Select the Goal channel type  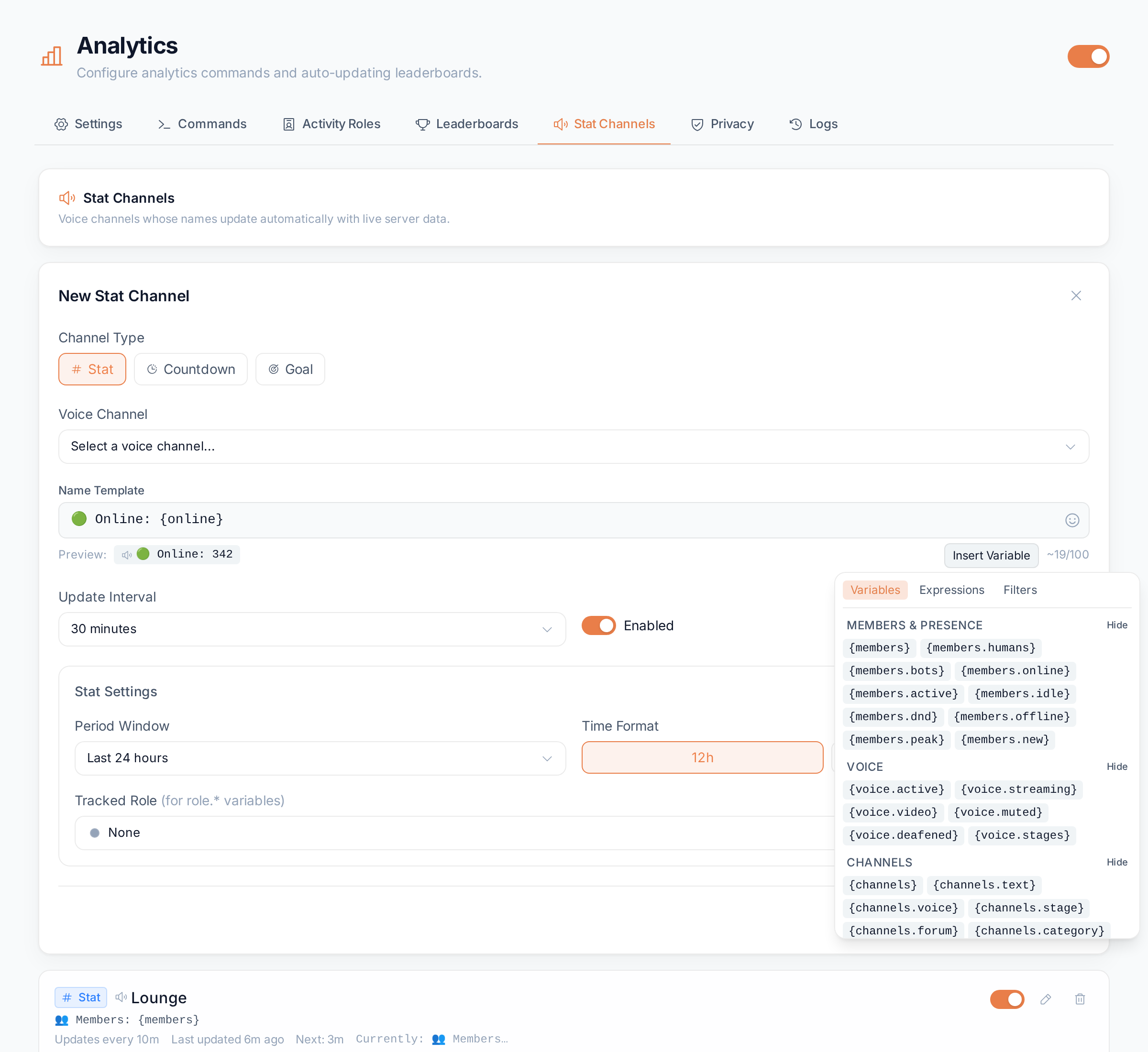click(x=290, y=370)
